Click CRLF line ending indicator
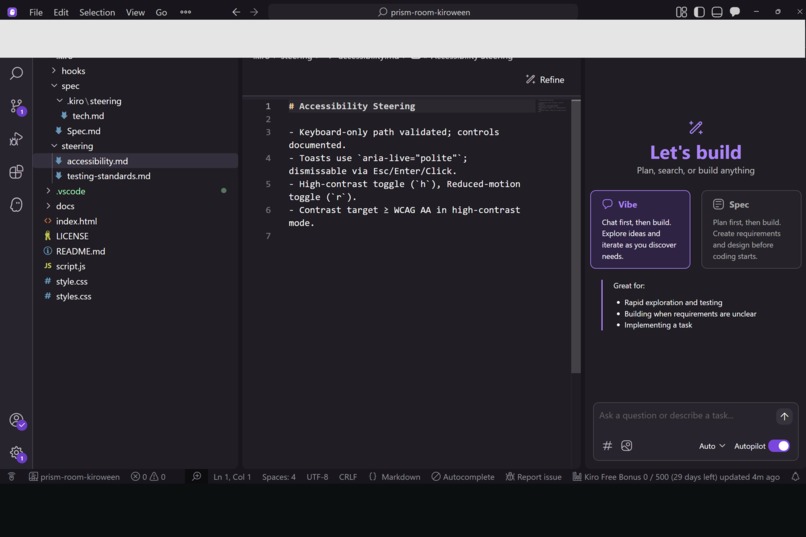The height and width of the screenshot is (537, 806). (347, 477)
